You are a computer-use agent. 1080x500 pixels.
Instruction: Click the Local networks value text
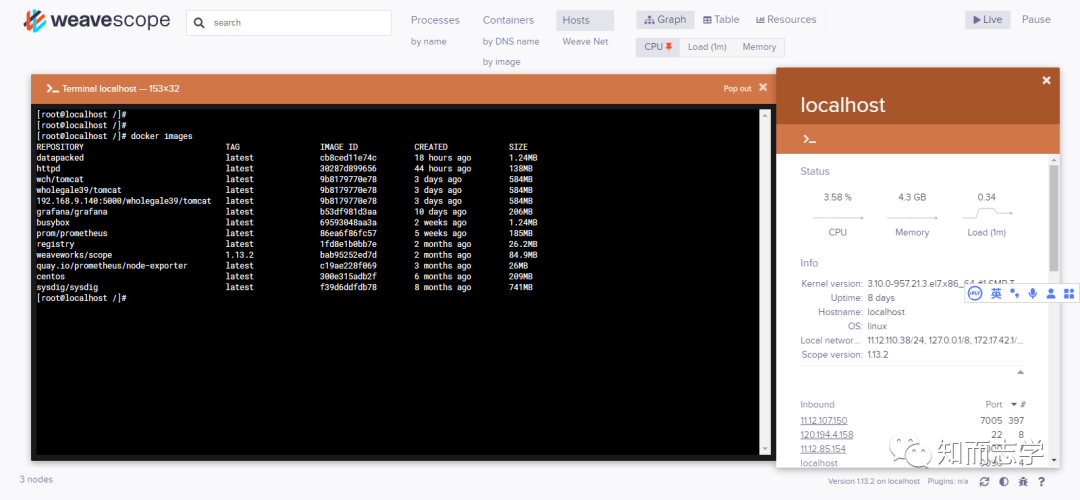click(946, 340)
